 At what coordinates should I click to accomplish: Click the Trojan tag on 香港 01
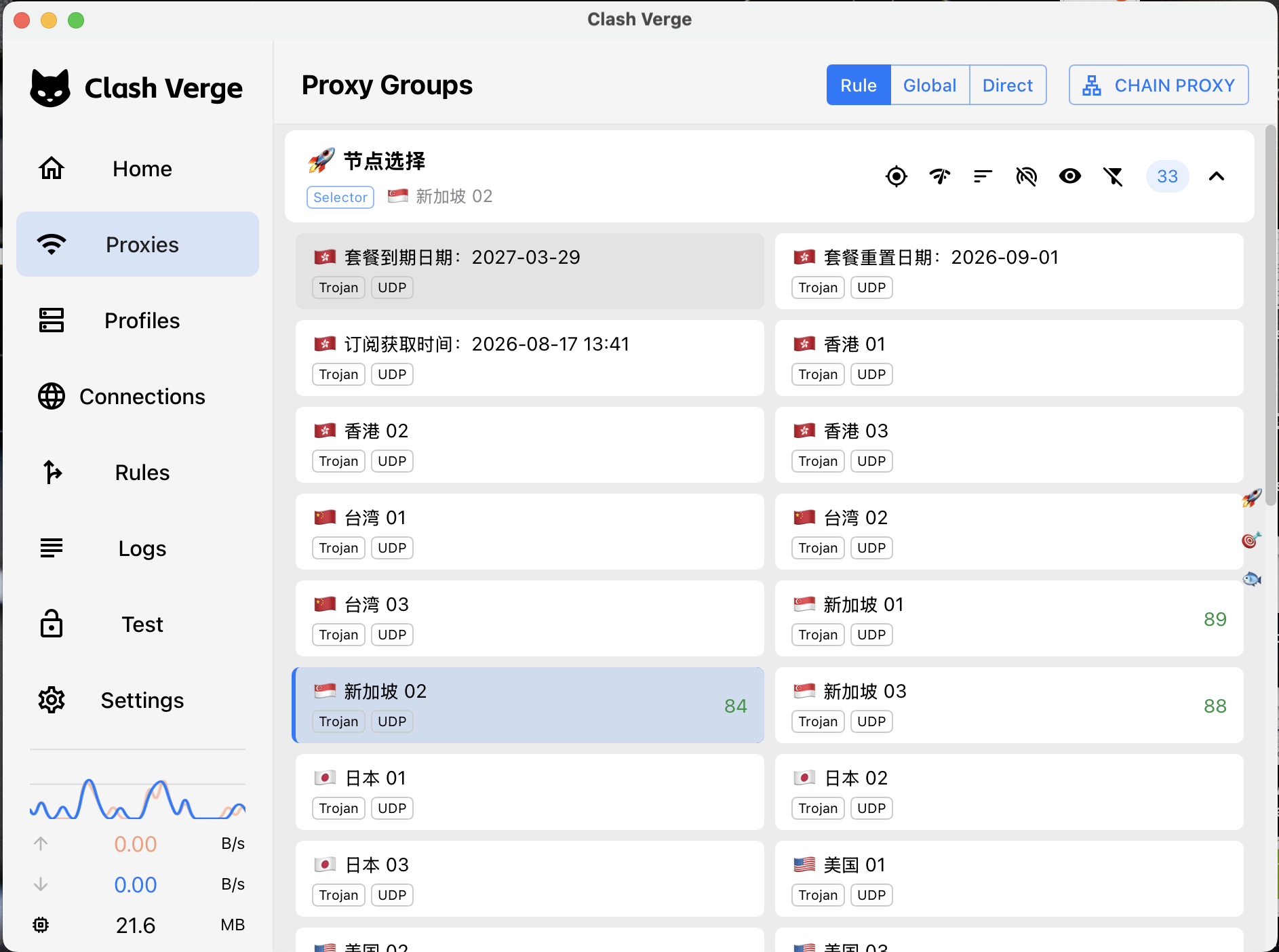tap(818, 374)
